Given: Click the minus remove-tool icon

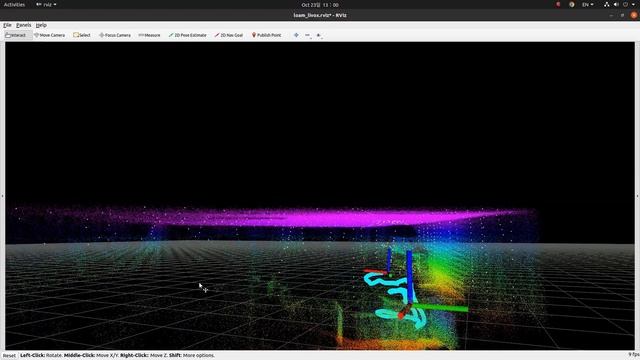Looking at the screenshot, I should 308,35.
